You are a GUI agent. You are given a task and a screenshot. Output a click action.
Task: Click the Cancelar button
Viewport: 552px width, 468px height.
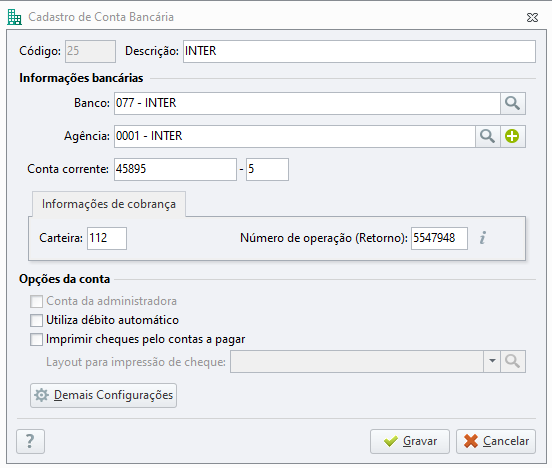tap(496, 441)
